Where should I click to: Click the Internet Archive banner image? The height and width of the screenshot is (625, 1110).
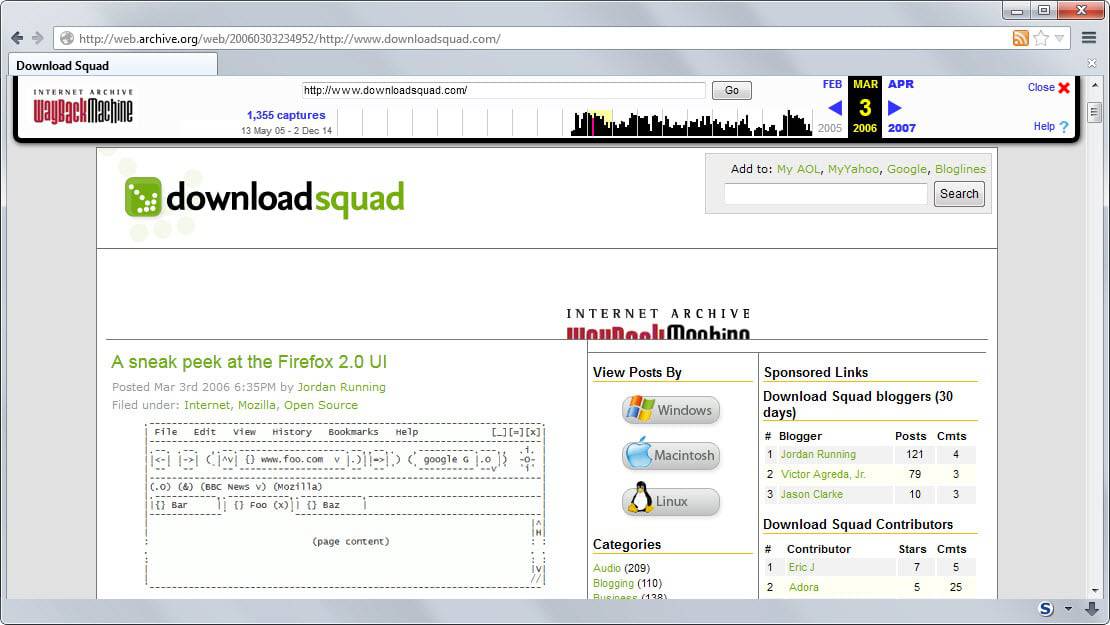tap(658, 323)
